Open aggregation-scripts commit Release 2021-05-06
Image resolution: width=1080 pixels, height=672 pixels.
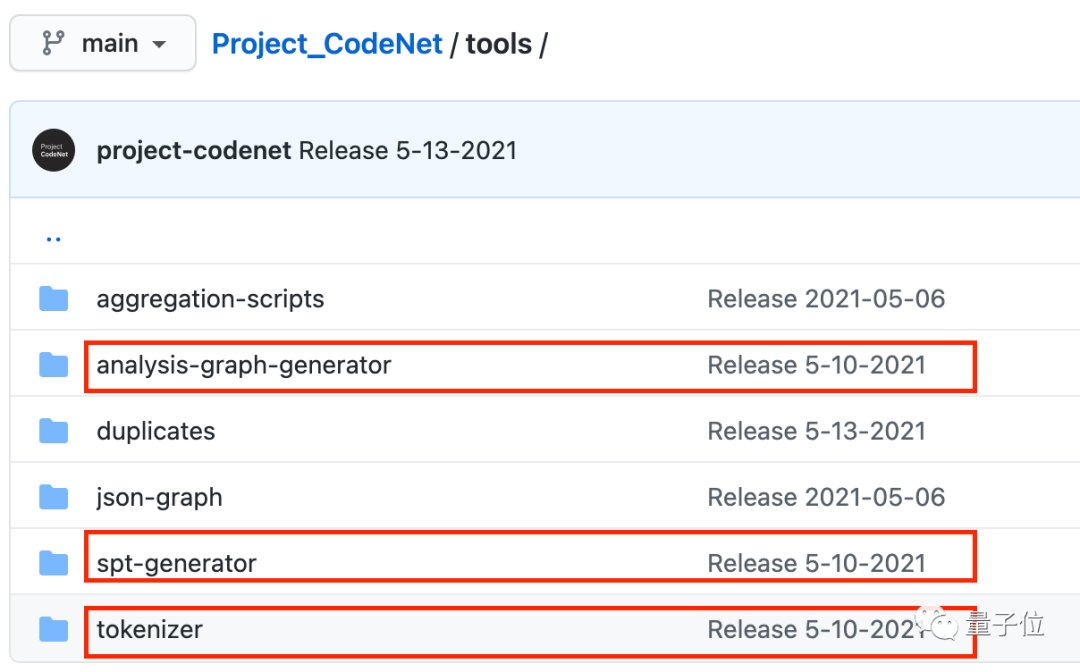[826, 299]
